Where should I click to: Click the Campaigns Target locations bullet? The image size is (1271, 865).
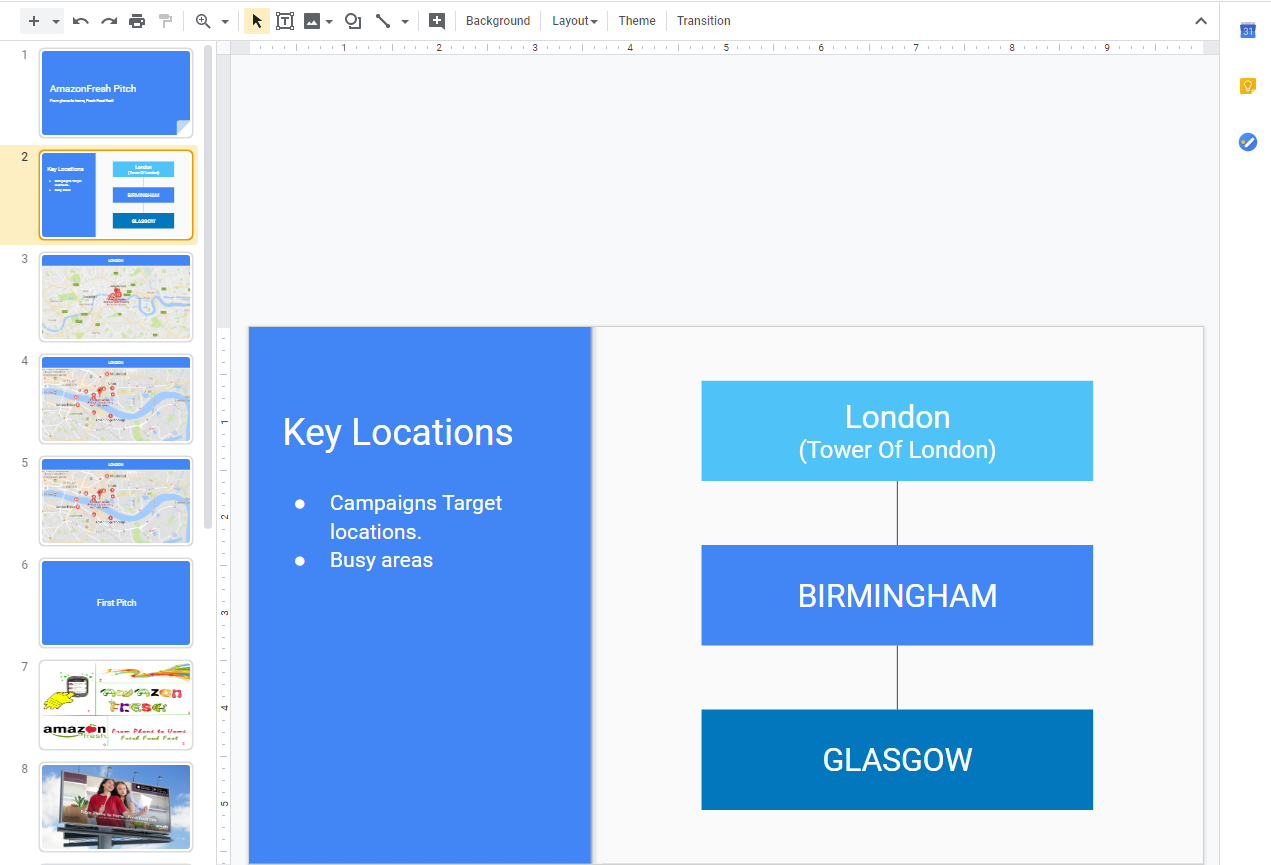pyautogui.click(x=416, y=517)
